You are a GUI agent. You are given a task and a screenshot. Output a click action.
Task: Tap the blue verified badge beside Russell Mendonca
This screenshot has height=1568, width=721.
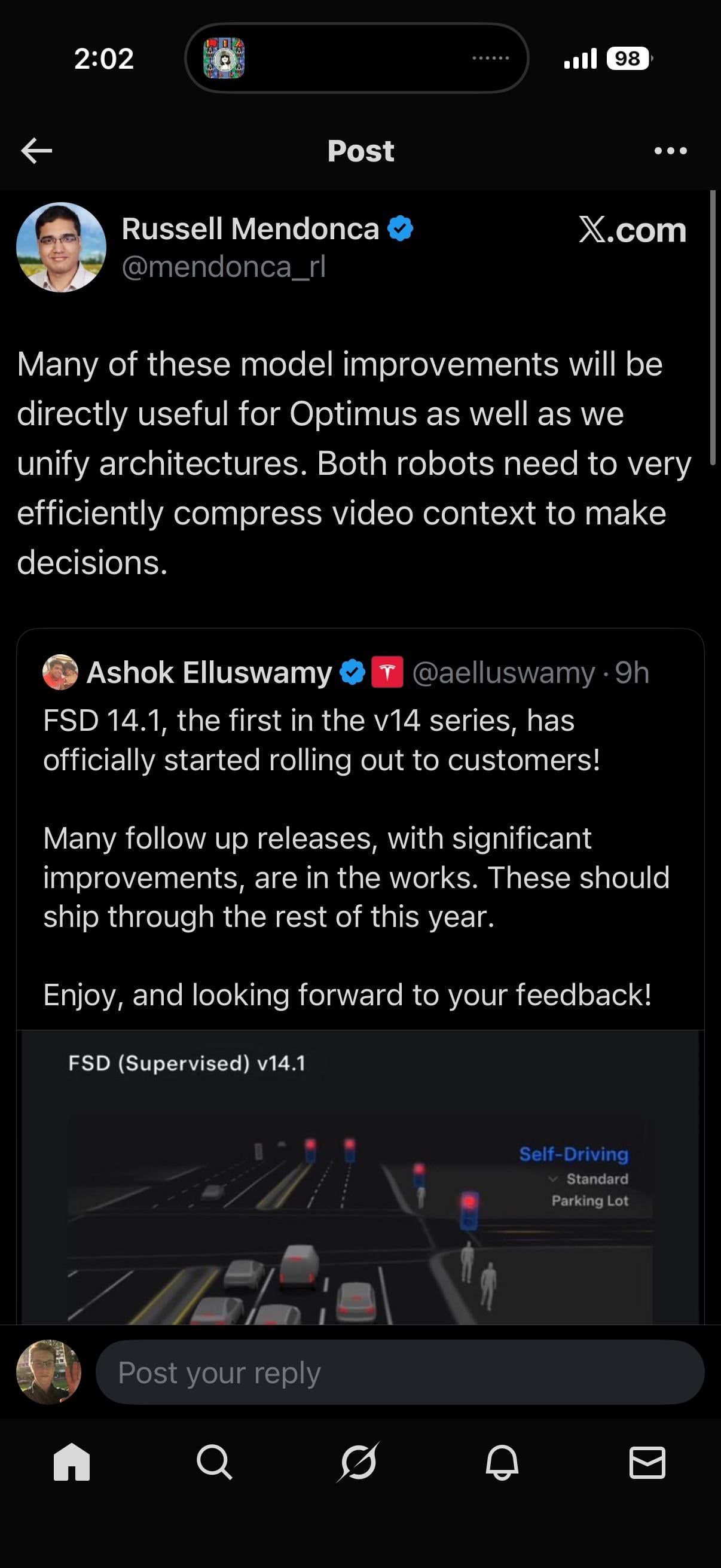[x=401, y=229]
